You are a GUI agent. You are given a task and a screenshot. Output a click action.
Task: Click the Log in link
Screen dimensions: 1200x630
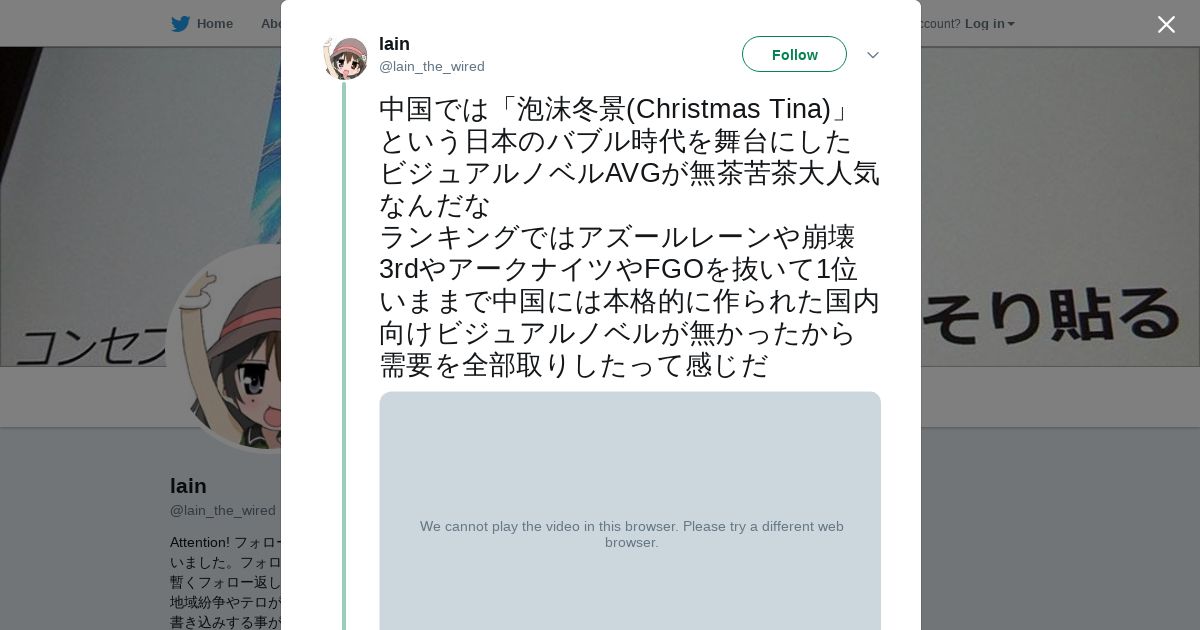click(x=984, y=24)
